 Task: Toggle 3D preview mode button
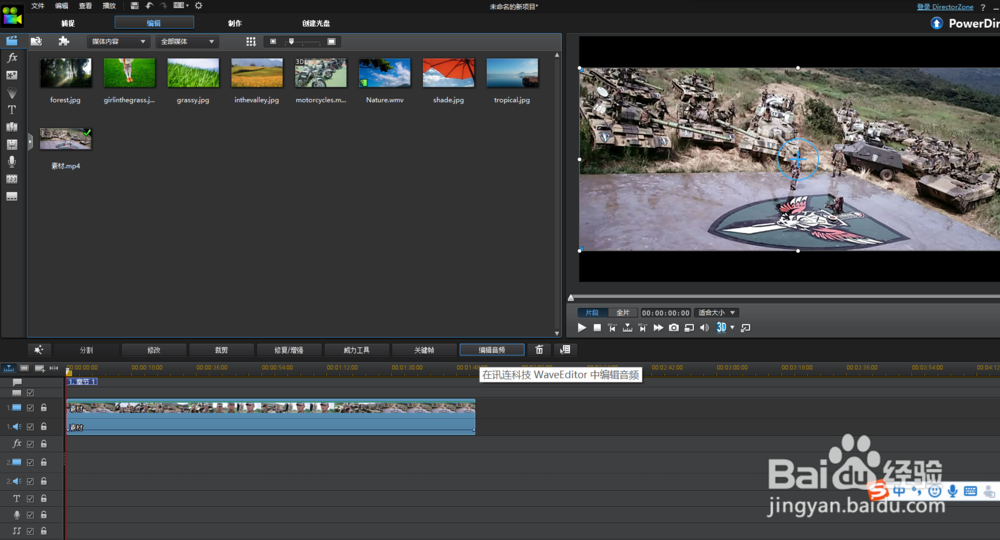pyautogui.click(x=721, y=328)
